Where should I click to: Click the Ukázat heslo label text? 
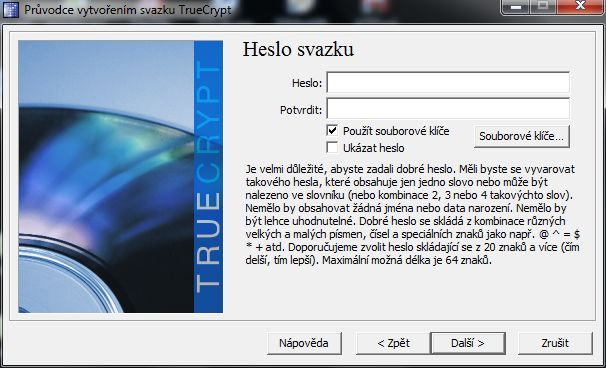[x=374, y=148]
